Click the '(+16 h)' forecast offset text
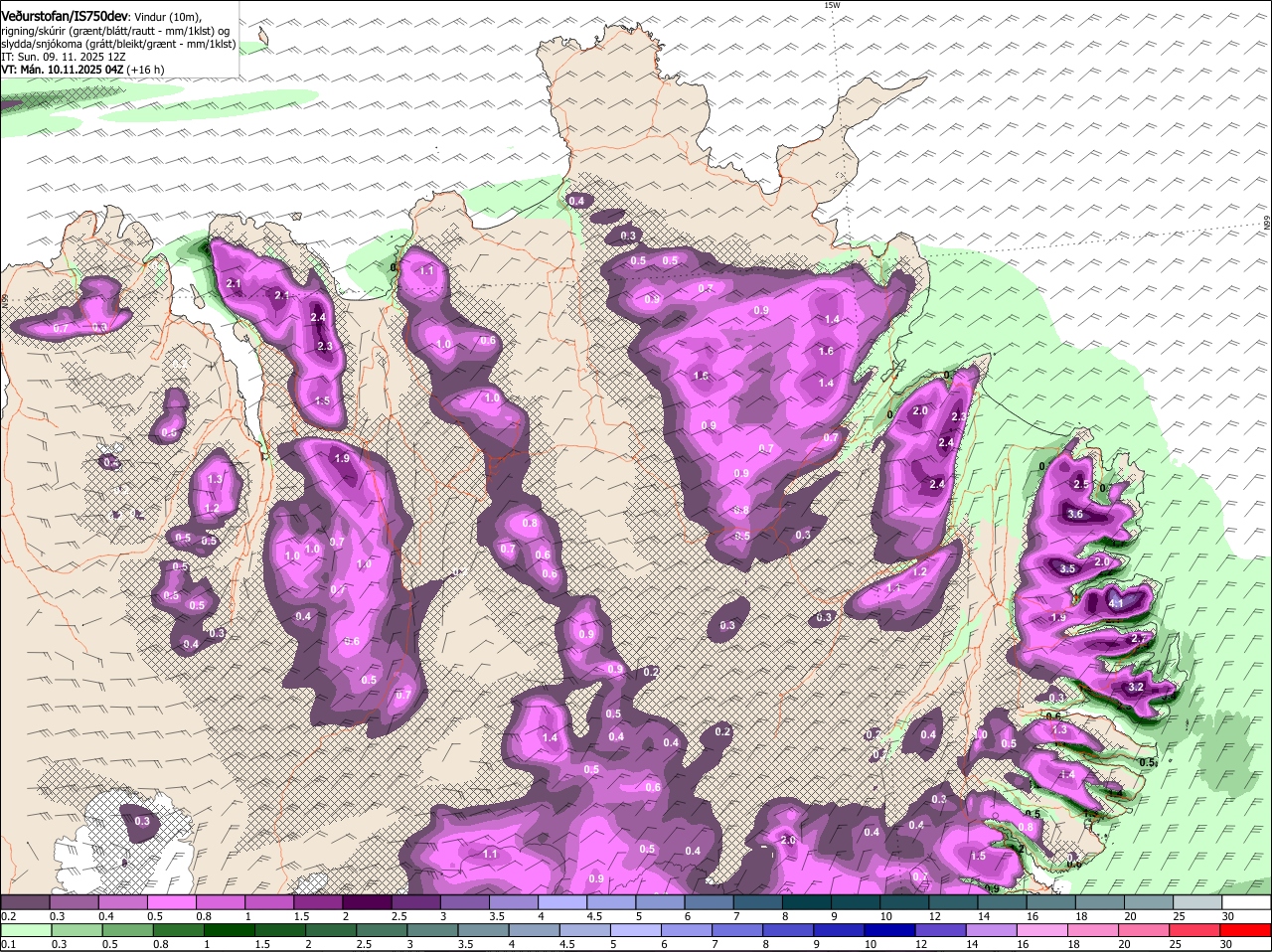The width and height of the screenshot is (1272, 952). (x=146, y=70)
